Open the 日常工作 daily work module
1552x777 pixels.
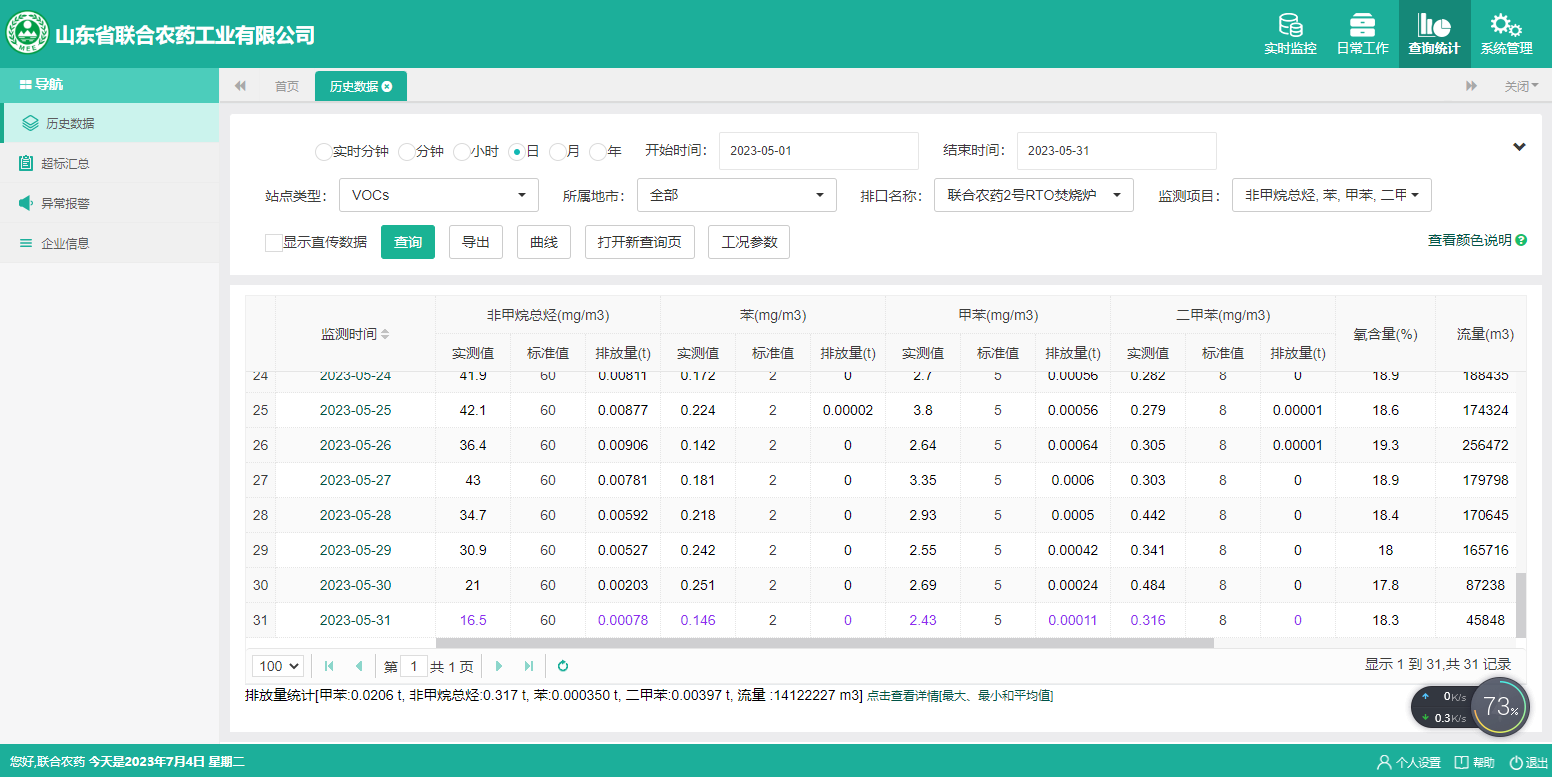click(1362, 34)
